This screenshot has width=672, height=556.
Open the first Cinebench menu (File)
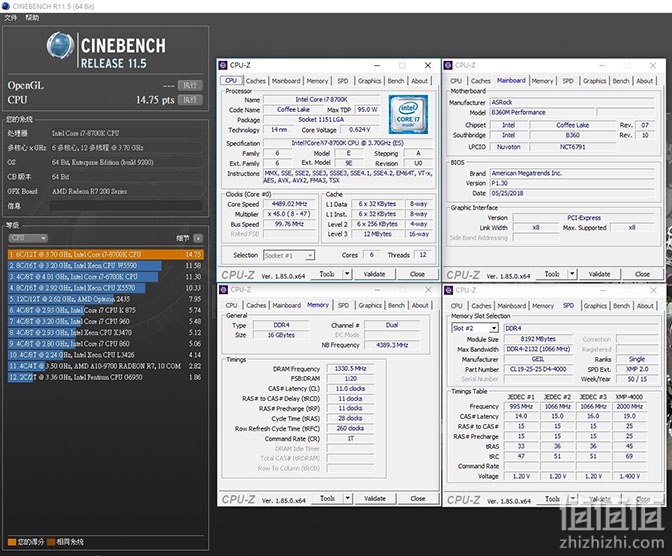point(10,18)
